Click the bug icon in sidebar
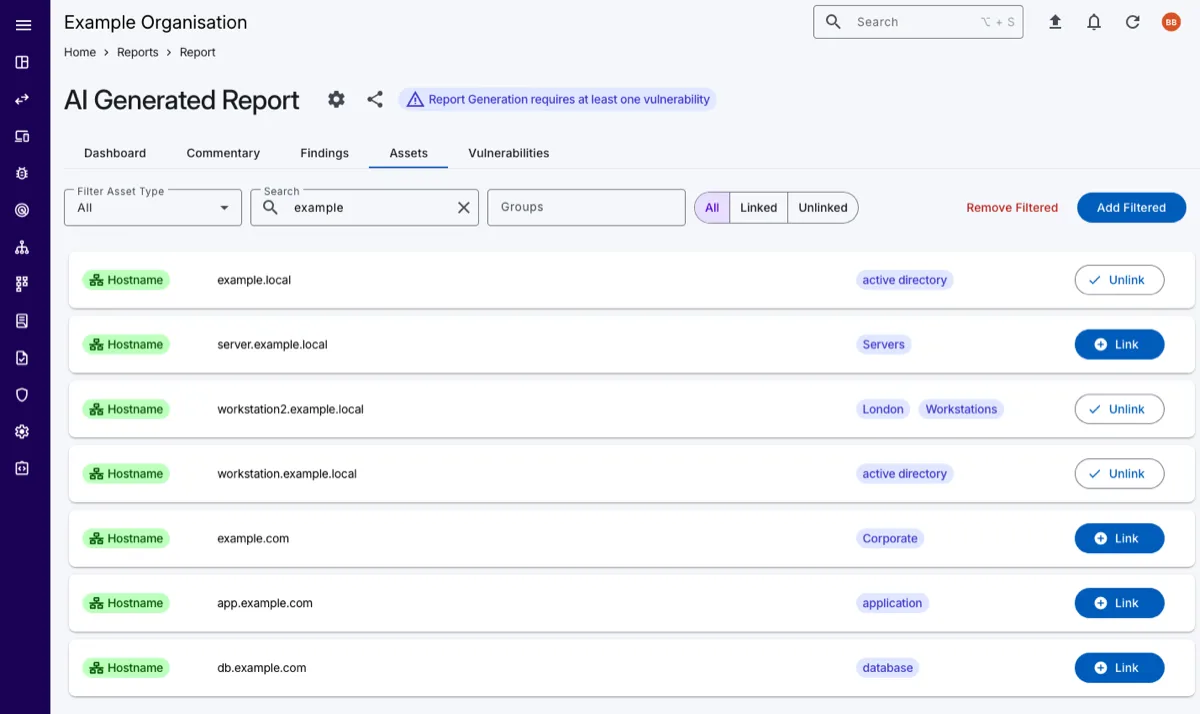Viewport: 1200px width, 714px height. tap(22, 173)
